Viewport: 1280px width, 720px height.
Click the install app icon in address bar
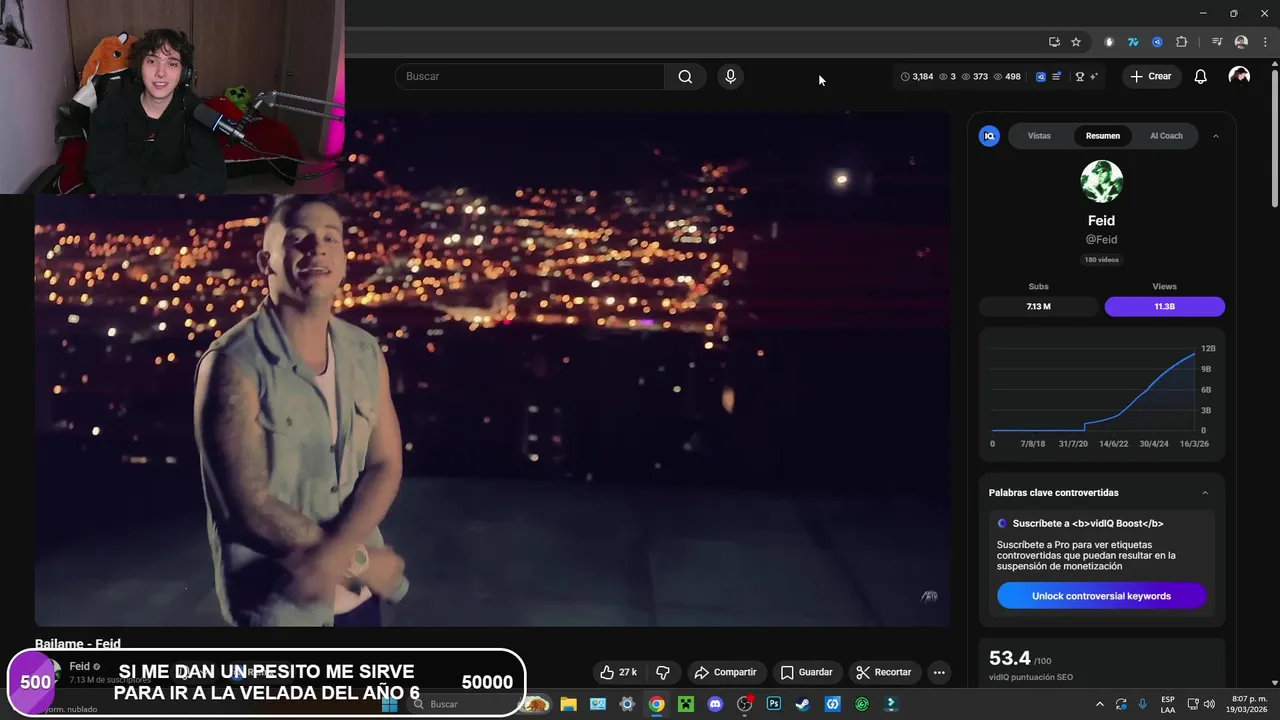click(x=1054, y=42)
